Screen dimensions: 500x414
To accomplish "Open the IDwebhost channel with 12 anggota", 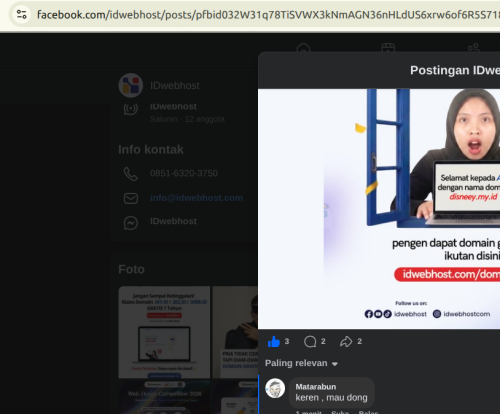I will pos(187,113).
